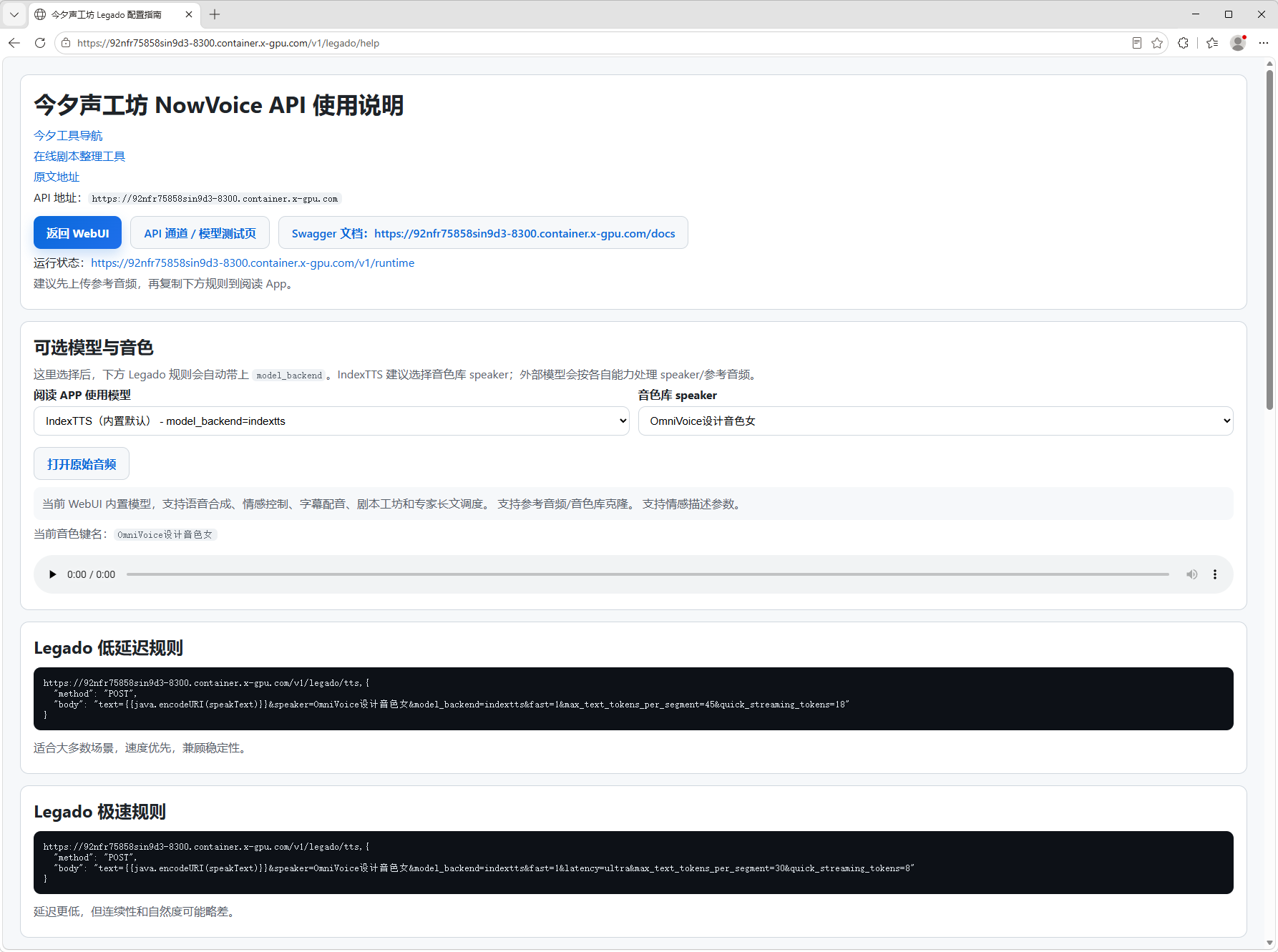Open the 今夕工具导航 link

[68, 135]
